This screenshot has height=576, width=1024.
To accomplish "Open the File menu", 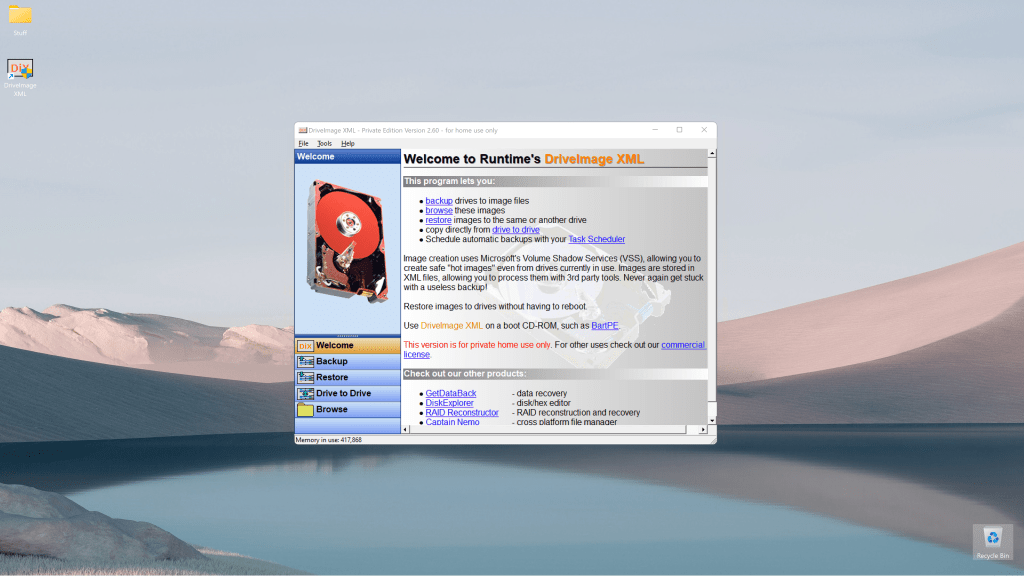I will 303,144.
